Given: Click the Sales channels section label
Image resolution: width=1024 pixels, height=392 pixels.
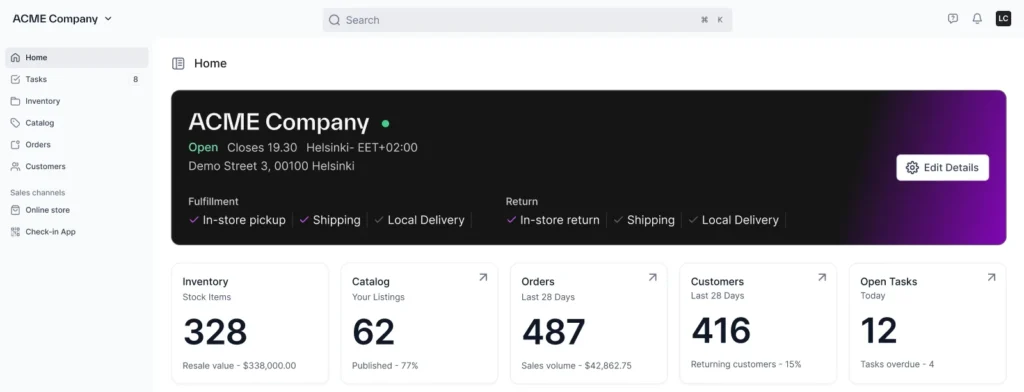Looking at the screenshot, I should (x=37, y=193).
